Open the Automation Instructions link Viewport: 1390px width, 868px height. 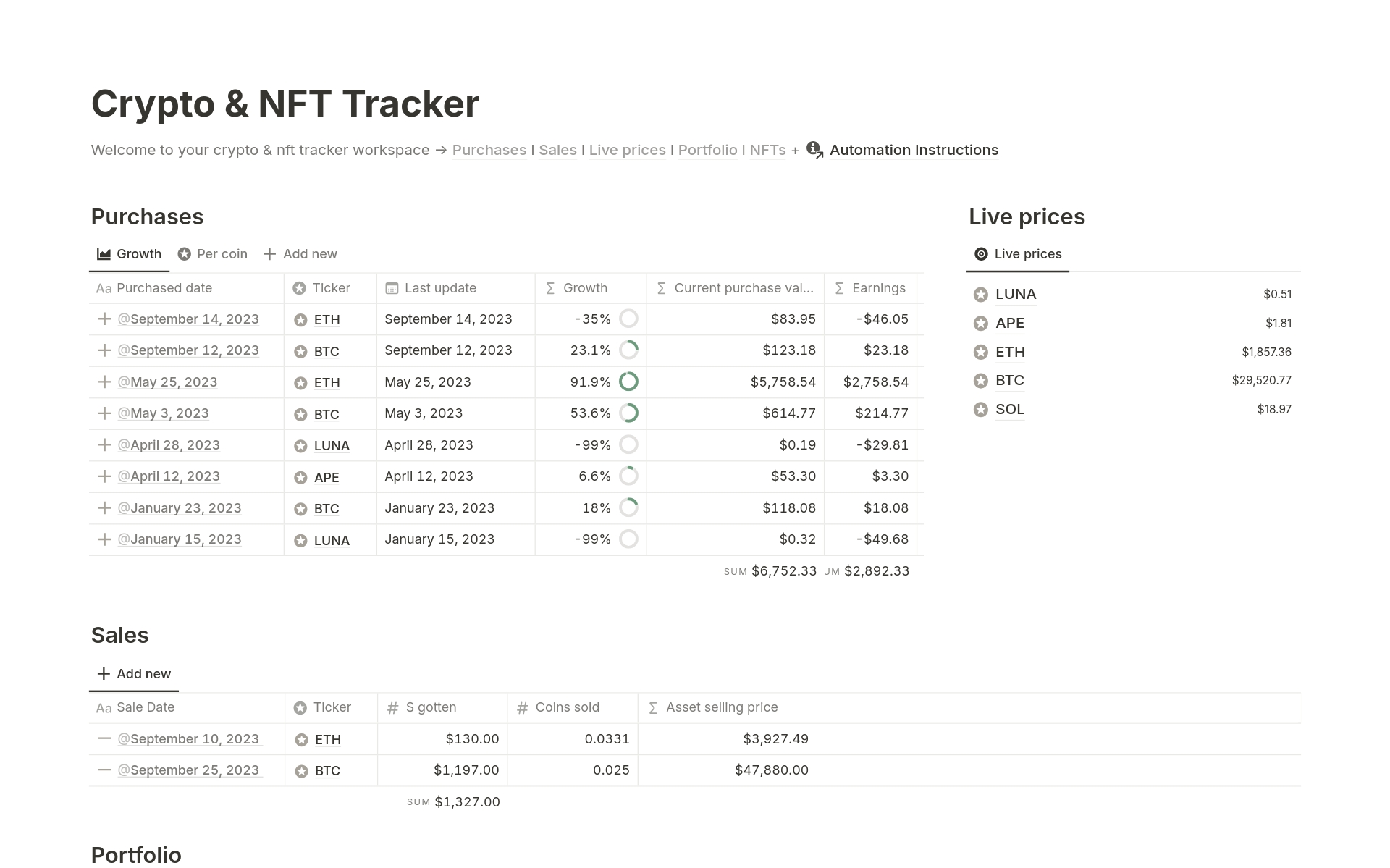[914, 150]
